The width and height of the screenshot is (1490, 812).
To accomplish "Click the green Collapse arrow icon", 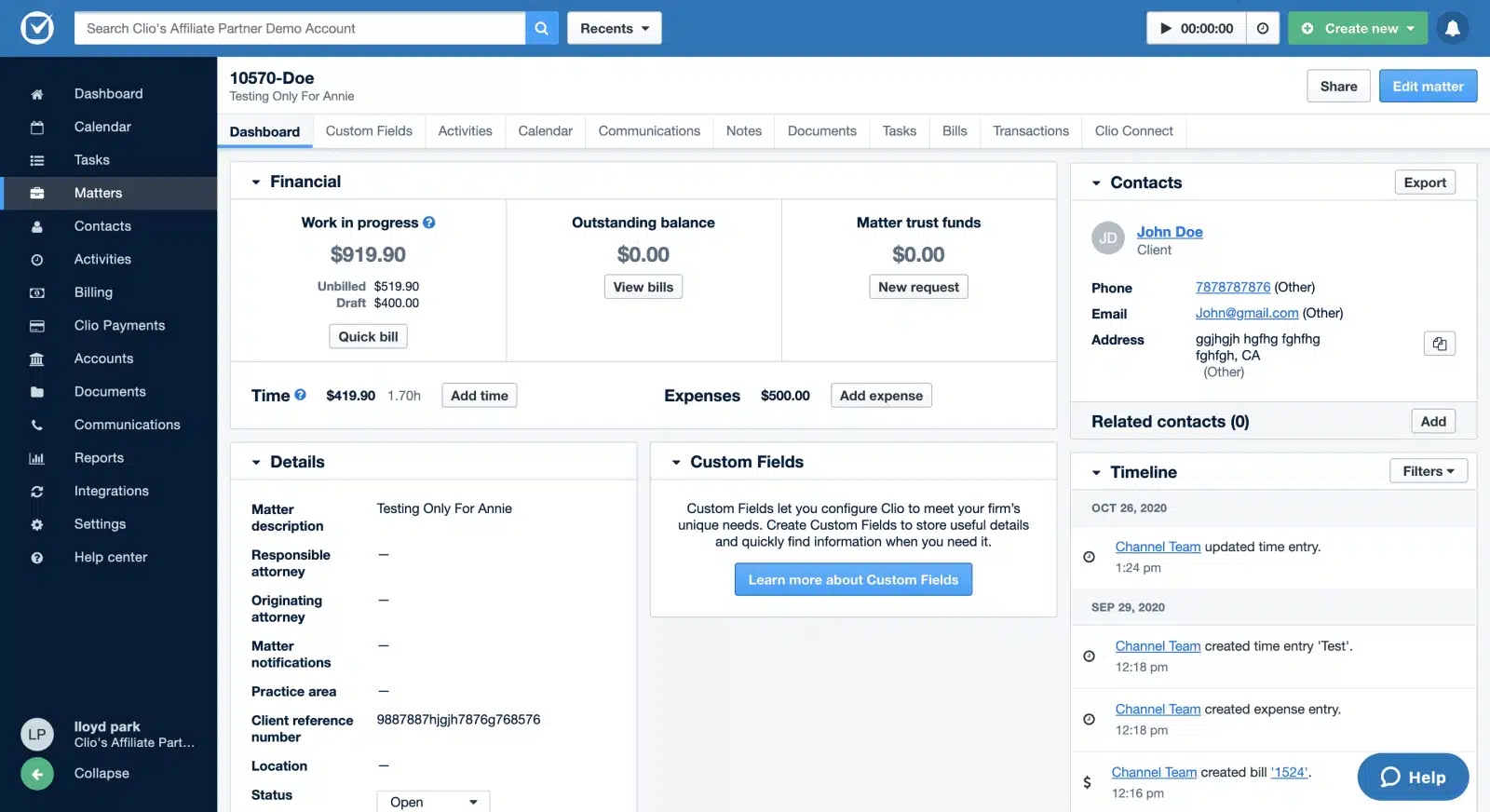I will pos(37,774).
